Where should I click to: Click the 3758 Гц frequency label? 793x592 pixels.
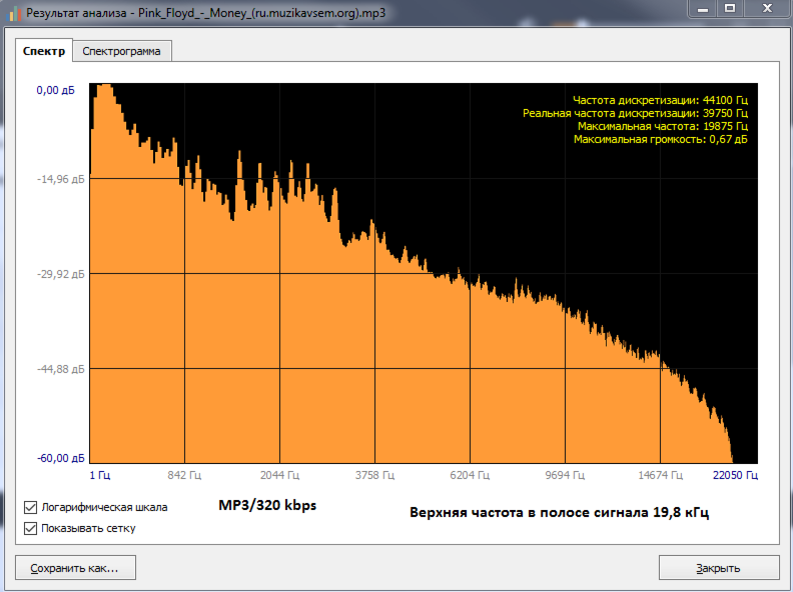375,475
